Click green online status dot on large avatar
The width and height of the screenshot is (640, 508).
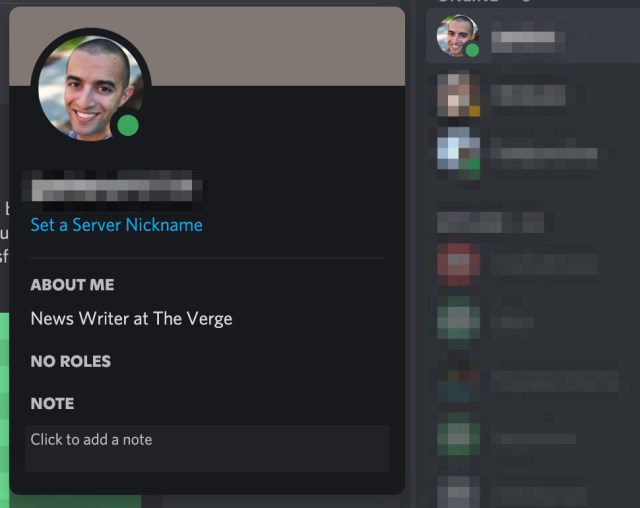128,125
